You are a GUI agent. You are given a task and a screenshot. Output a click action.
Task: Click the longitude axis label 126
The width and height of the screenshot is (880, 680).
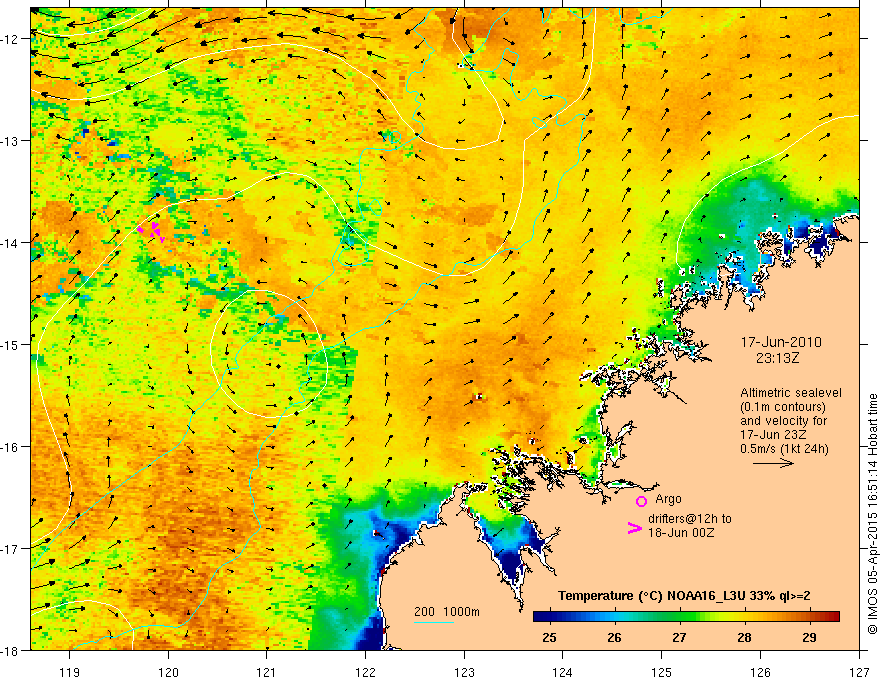pyautogui.click(x=760, y=672)
